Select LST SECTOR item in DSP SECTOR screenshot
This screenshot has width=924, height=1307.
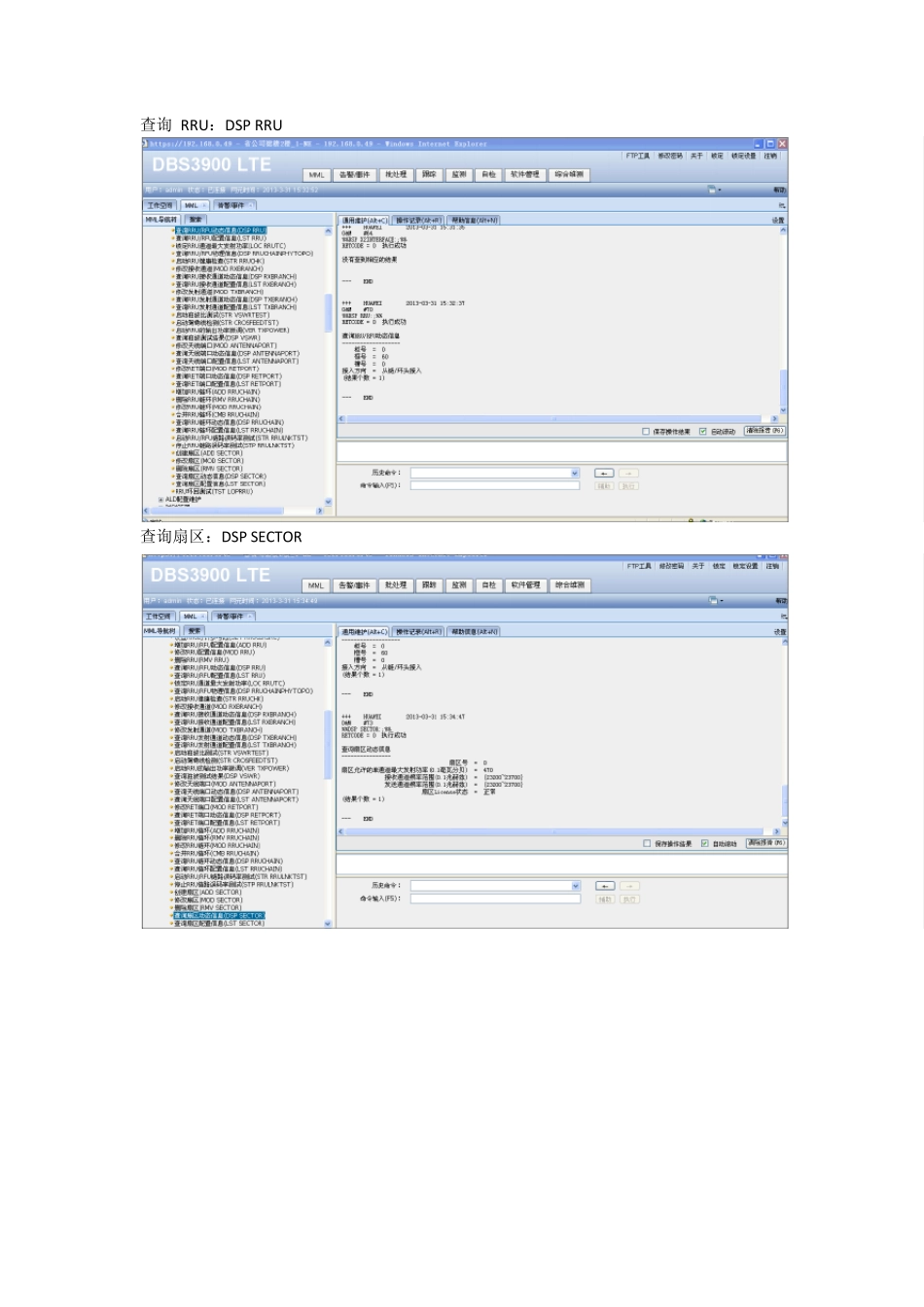tap(219, 924)
